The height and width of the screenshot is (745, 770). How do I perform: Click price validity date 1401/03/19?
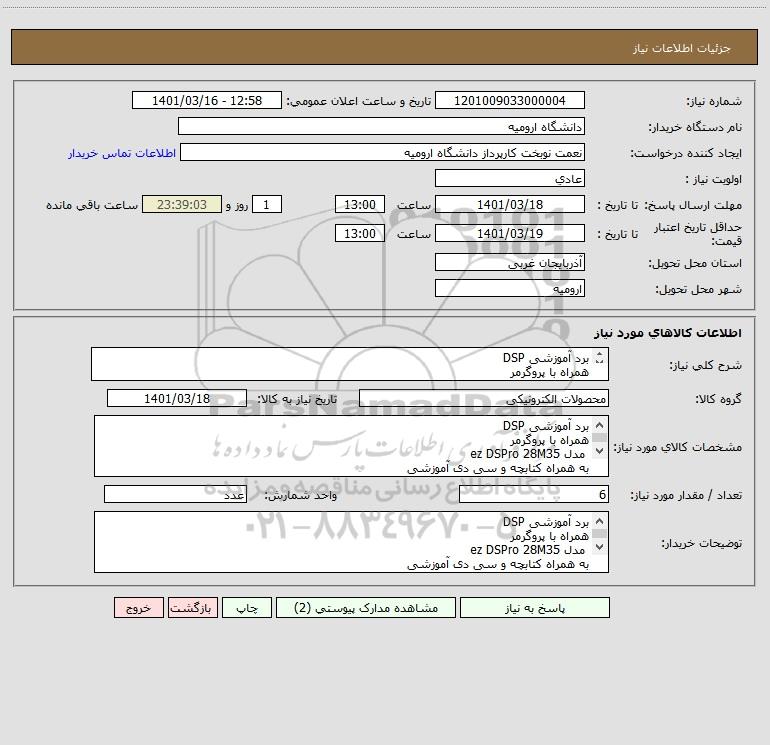click(510, 233)
